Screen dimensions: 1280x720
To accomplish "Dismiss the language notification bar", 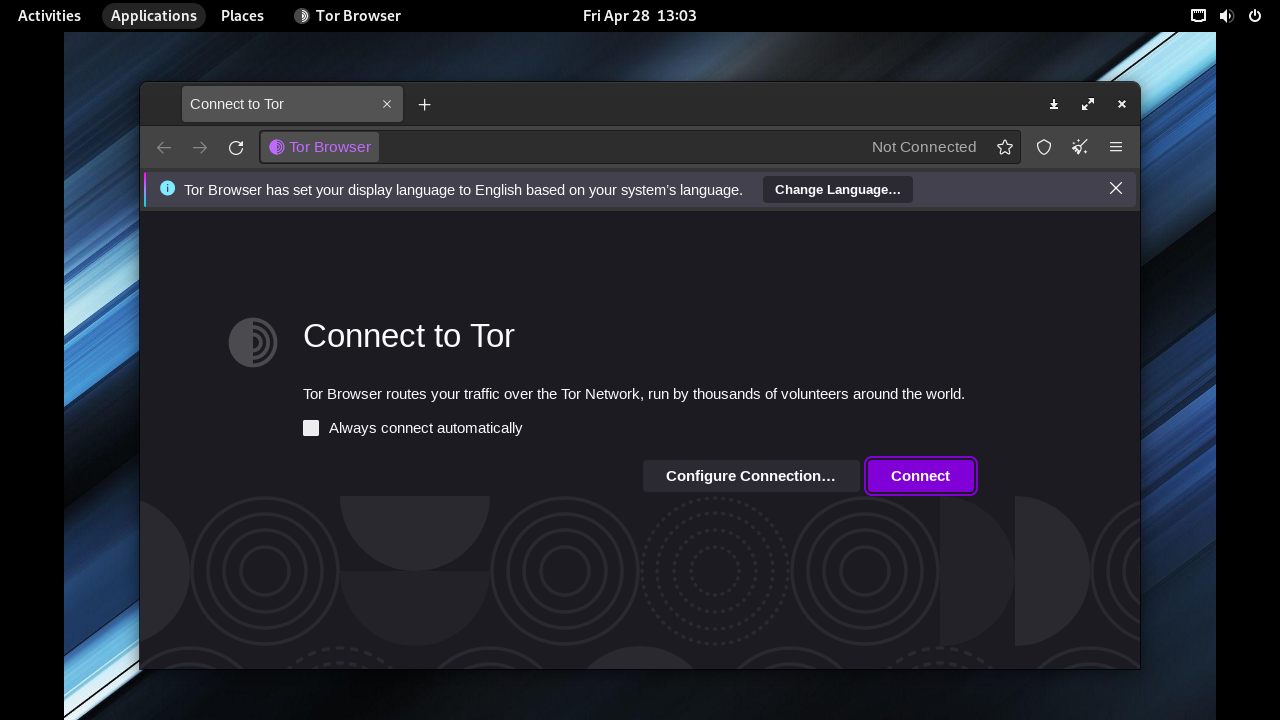I will pos(1116,189).
